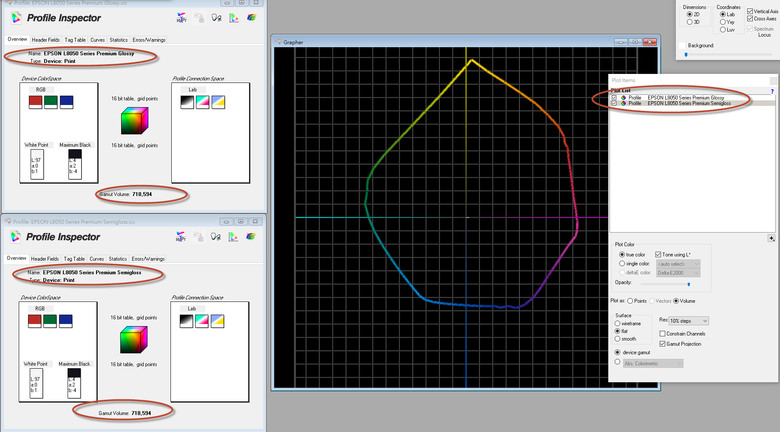
Task: Open the Statistics tab in Semigloss inspector
Action: click(x=118, y=259)
